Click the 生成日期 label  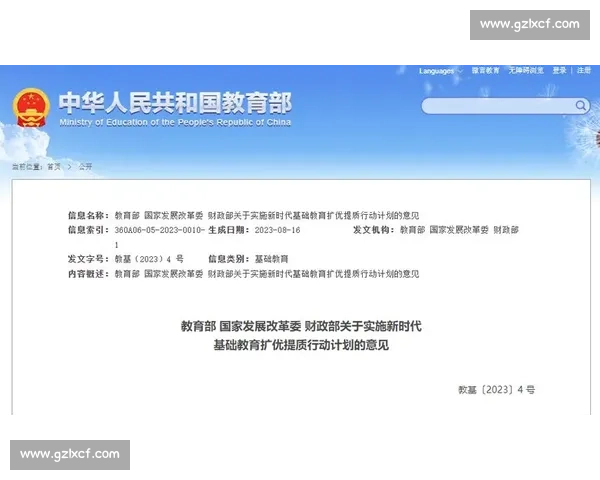click(228, 230)
